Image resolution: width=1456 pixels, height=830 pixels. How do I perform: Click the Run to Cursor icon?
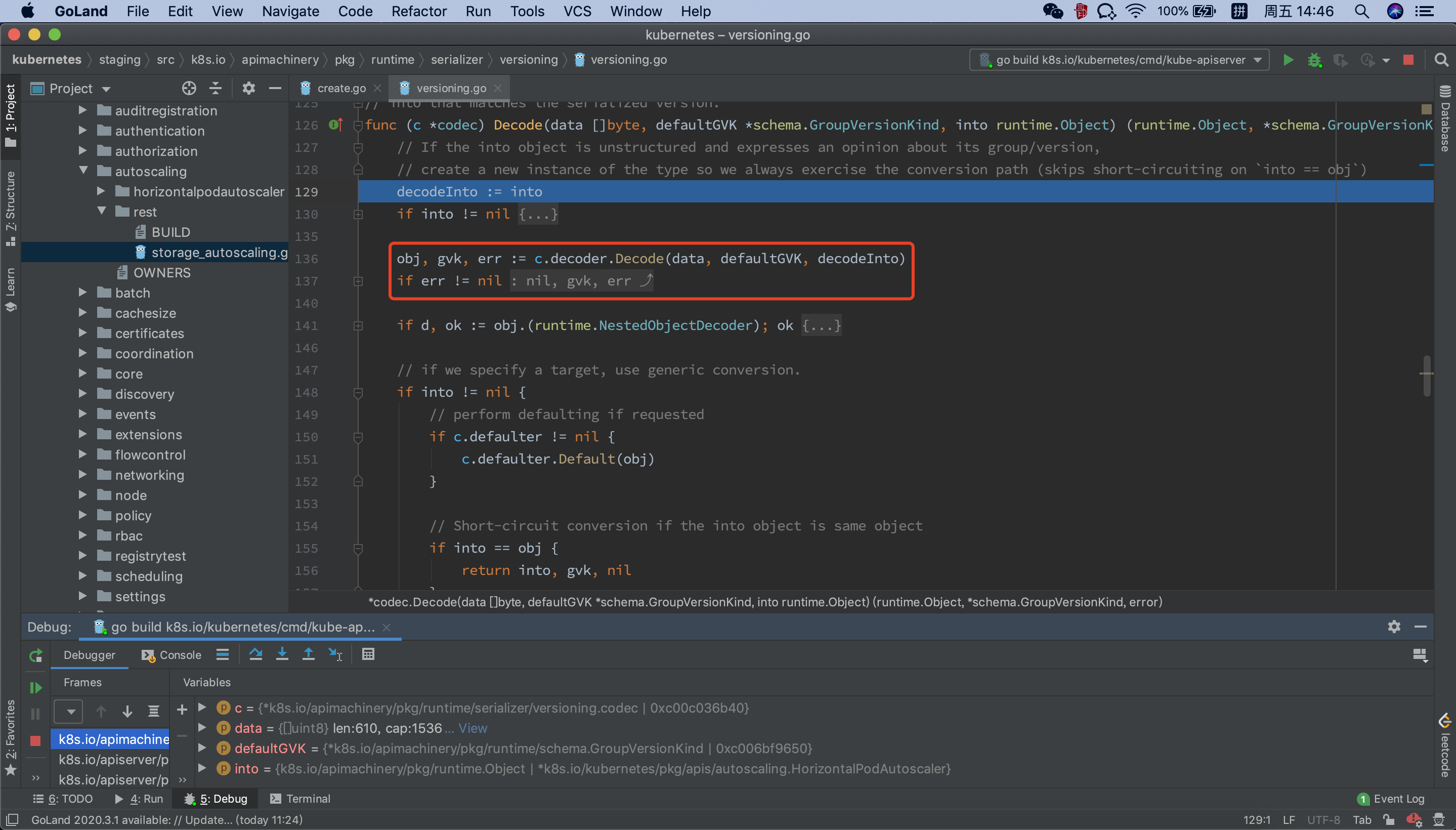(335, 654)
